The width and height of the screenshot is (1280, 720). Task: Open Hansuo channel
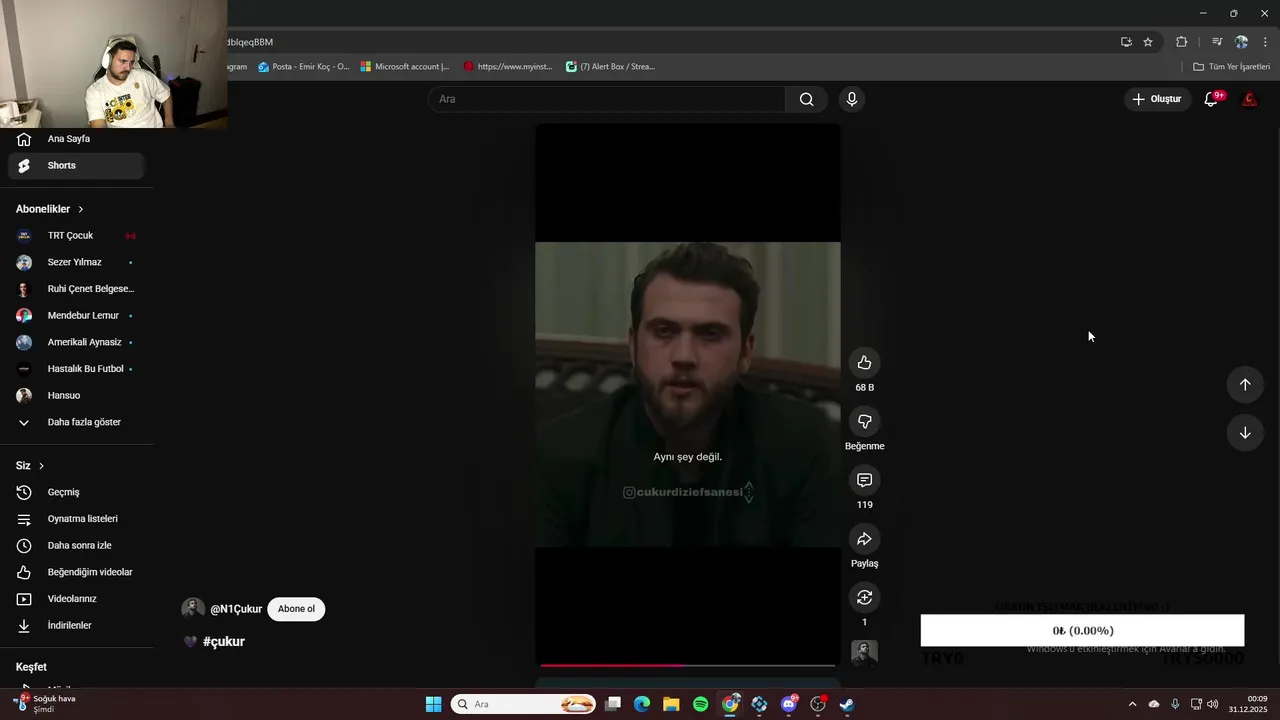76,396
